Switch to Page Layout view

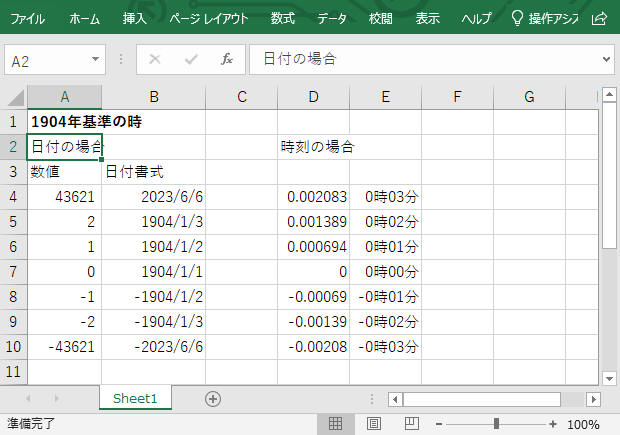click(x=373, y=424)
